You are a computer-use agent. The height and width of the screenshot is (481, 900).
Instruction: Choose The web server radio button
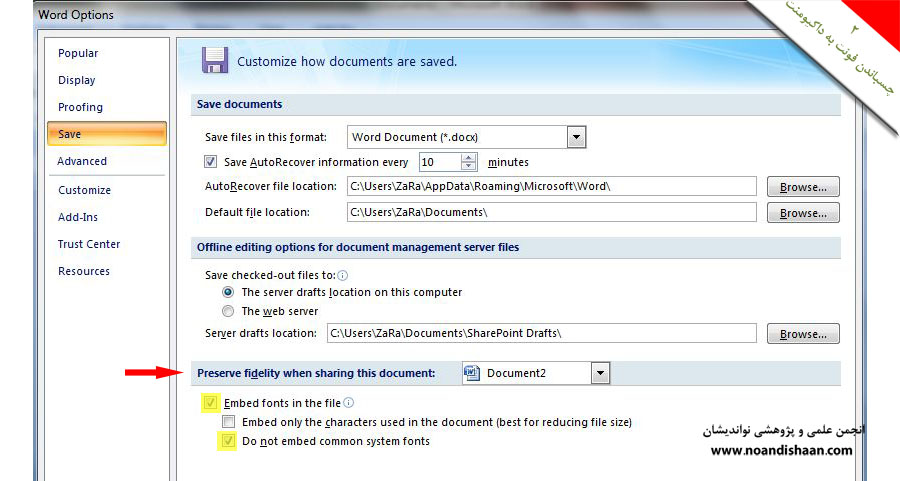point(229,311)
